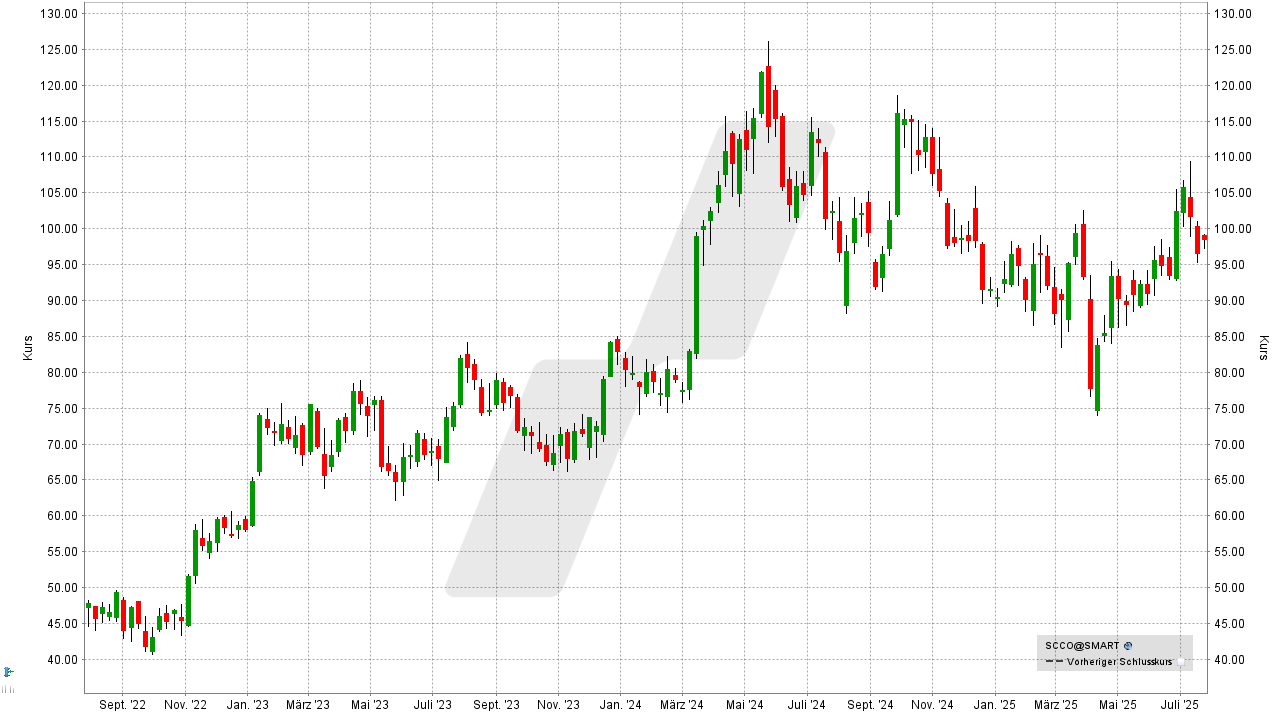Screen dimensions: 1281x719
Task: Click the Jan. '24 date label
Action: click(x=619, y=706)
